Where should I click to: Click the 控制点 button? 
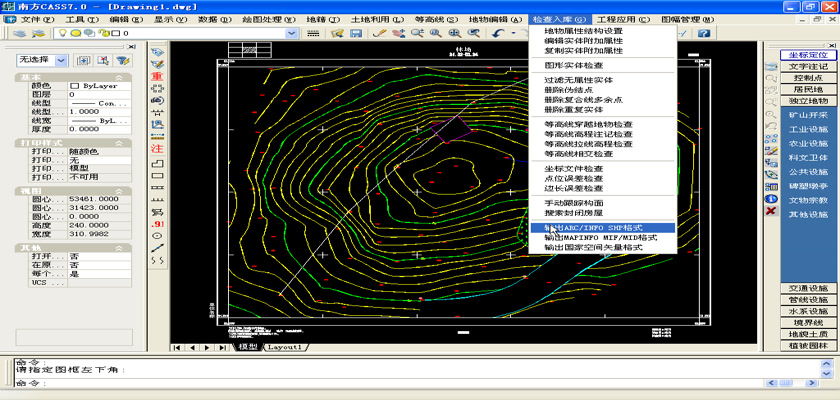pyautogui.click(x=808, y=78)
